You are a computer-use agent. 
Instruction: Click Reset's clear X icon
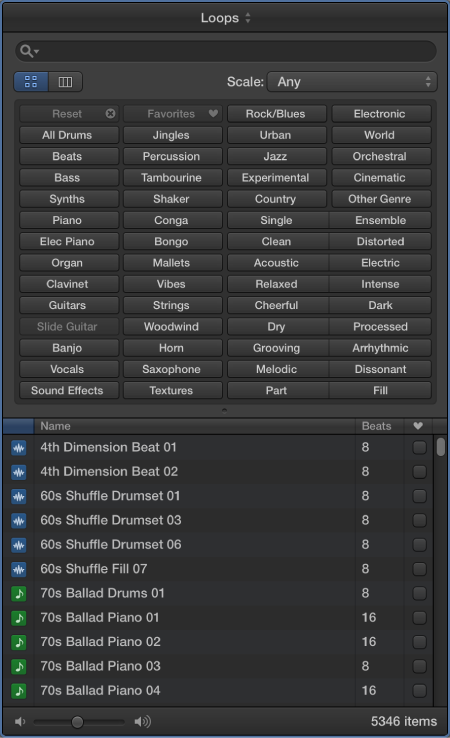coord(110,114)
